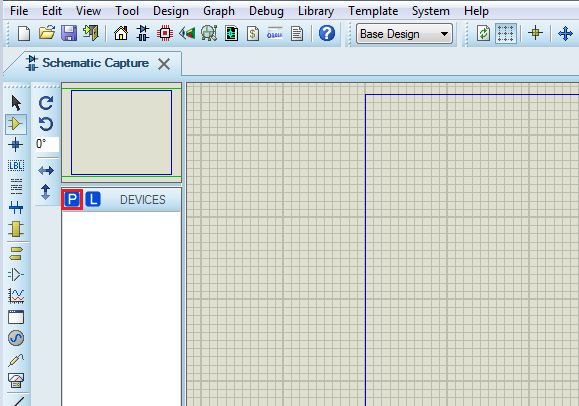Open the System menu
The width and height of the screenshot is (579, 406).
click(x=431, y=11)
